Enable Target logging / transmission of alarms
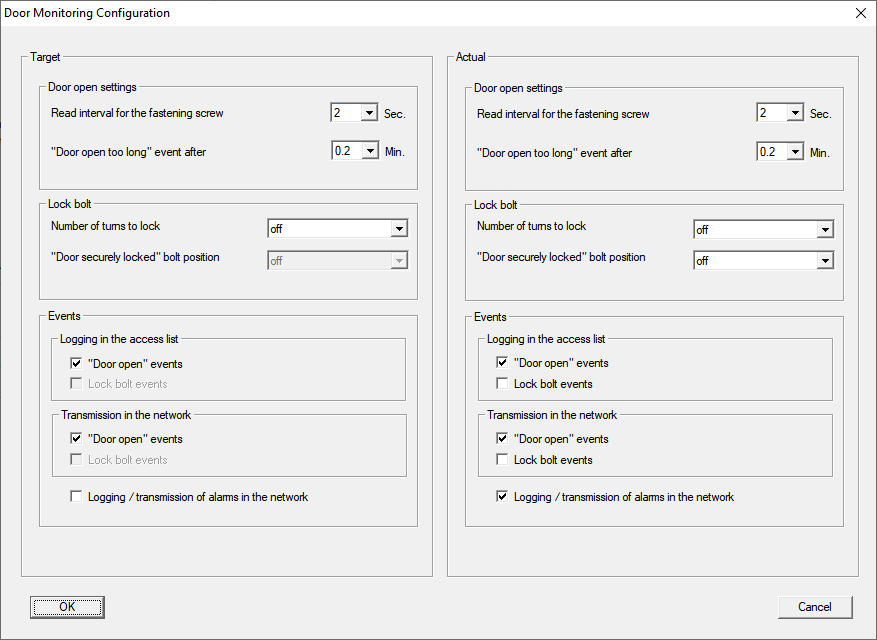The image size is (877, 640). (x=77, y=497)
